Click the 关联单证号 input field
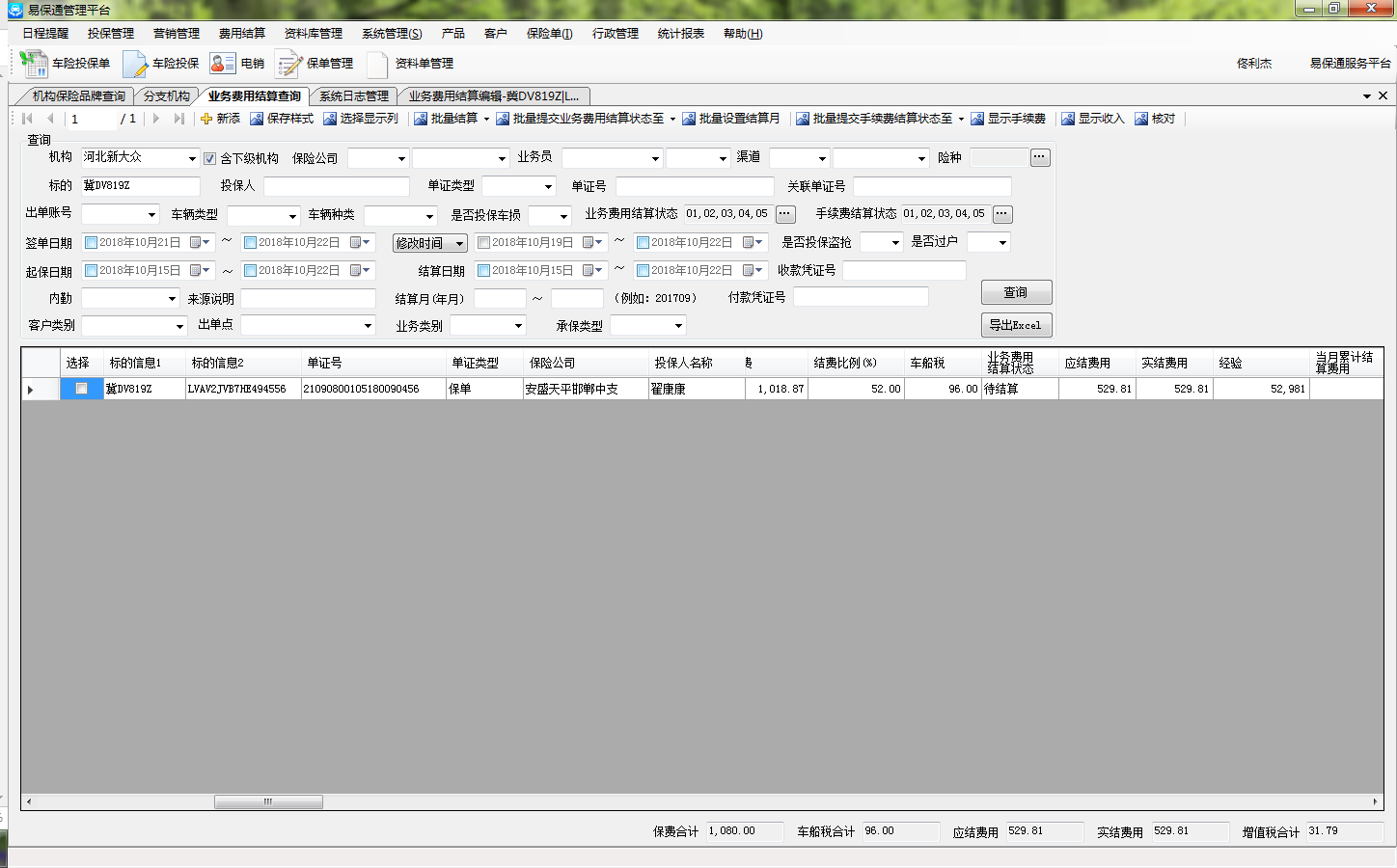Screen dimensions: 1397x868 932,186
